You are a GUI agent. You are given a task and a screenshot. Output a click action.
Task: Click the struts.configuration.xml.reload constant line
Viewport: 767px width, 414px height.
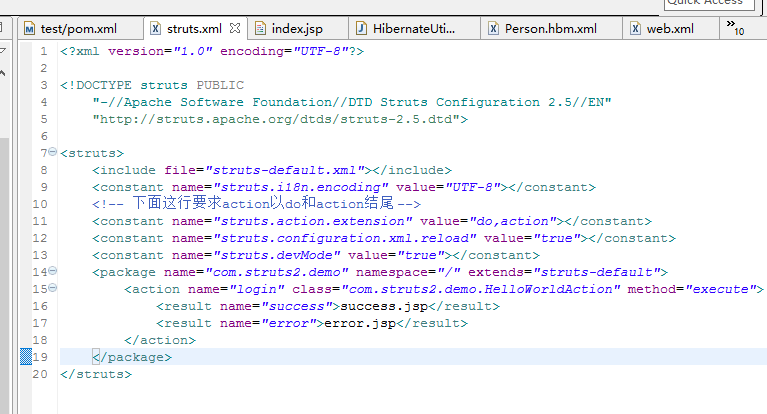(384, 238)
